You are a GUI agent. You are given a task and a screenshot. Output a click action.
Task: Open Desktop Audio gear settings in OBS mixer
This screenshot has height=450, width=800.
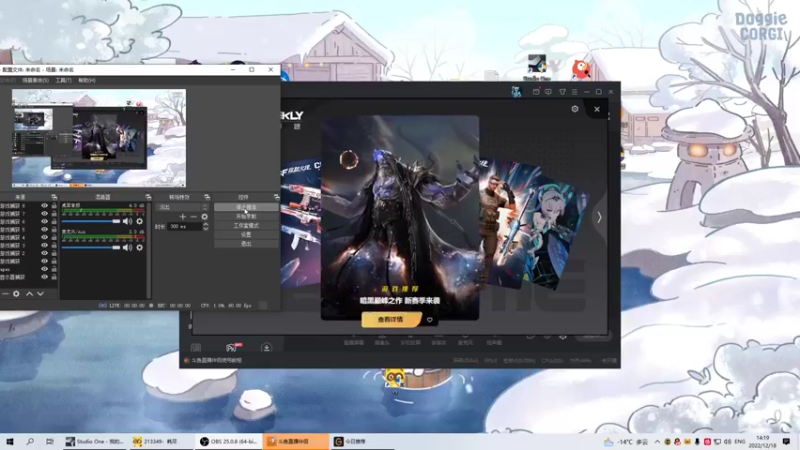[139, 221]
